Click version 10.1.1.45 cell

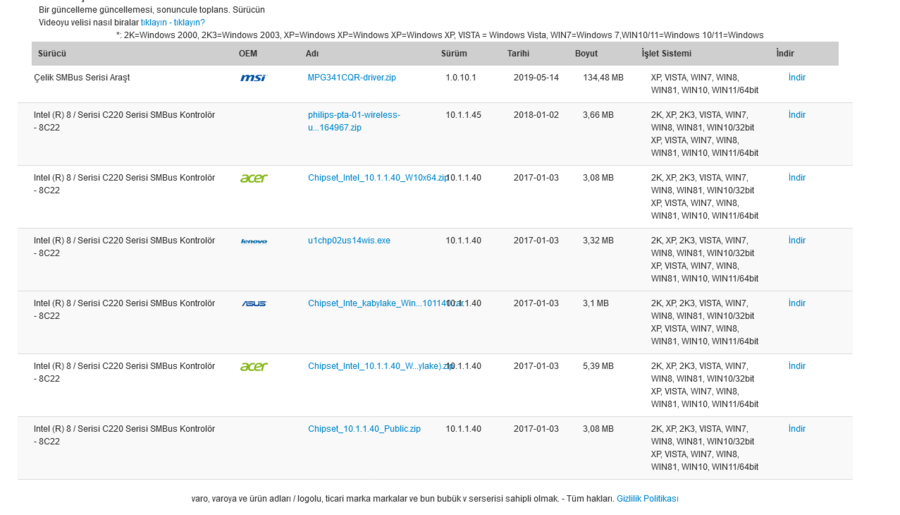(463, 115)
